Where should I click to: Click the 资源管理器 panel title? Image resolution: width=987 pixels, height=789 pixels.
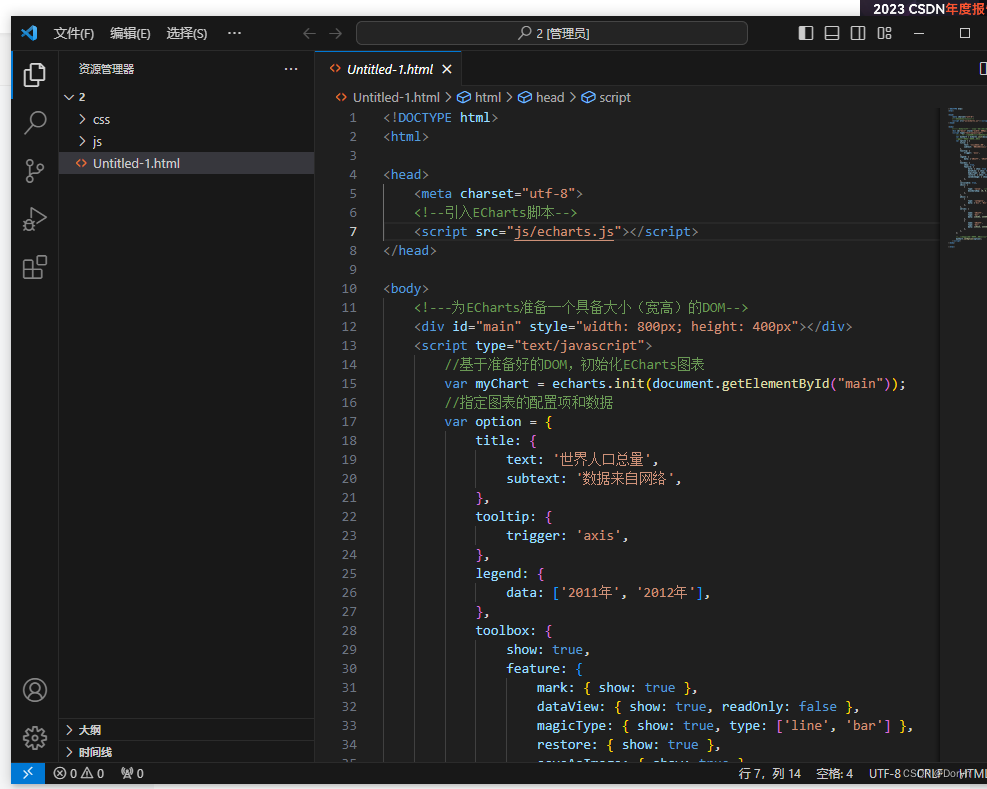(106, 69)
